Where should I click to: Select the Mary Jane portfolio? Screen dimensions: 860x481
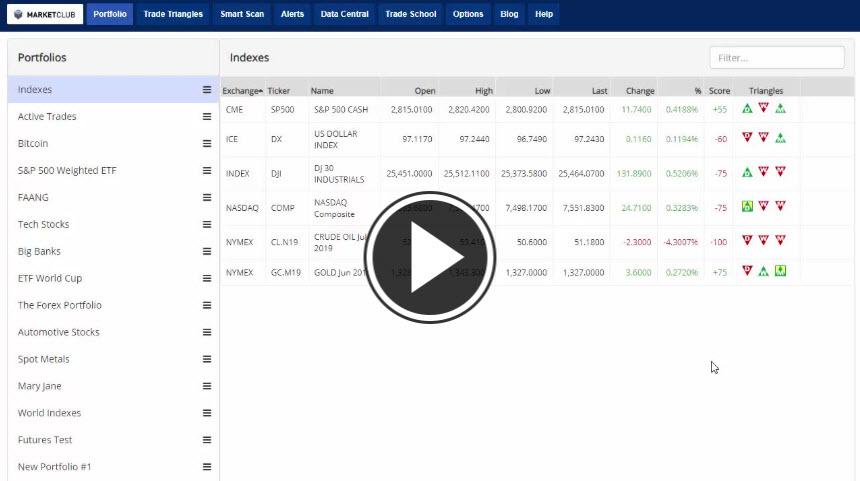click(x=39, y=386)
